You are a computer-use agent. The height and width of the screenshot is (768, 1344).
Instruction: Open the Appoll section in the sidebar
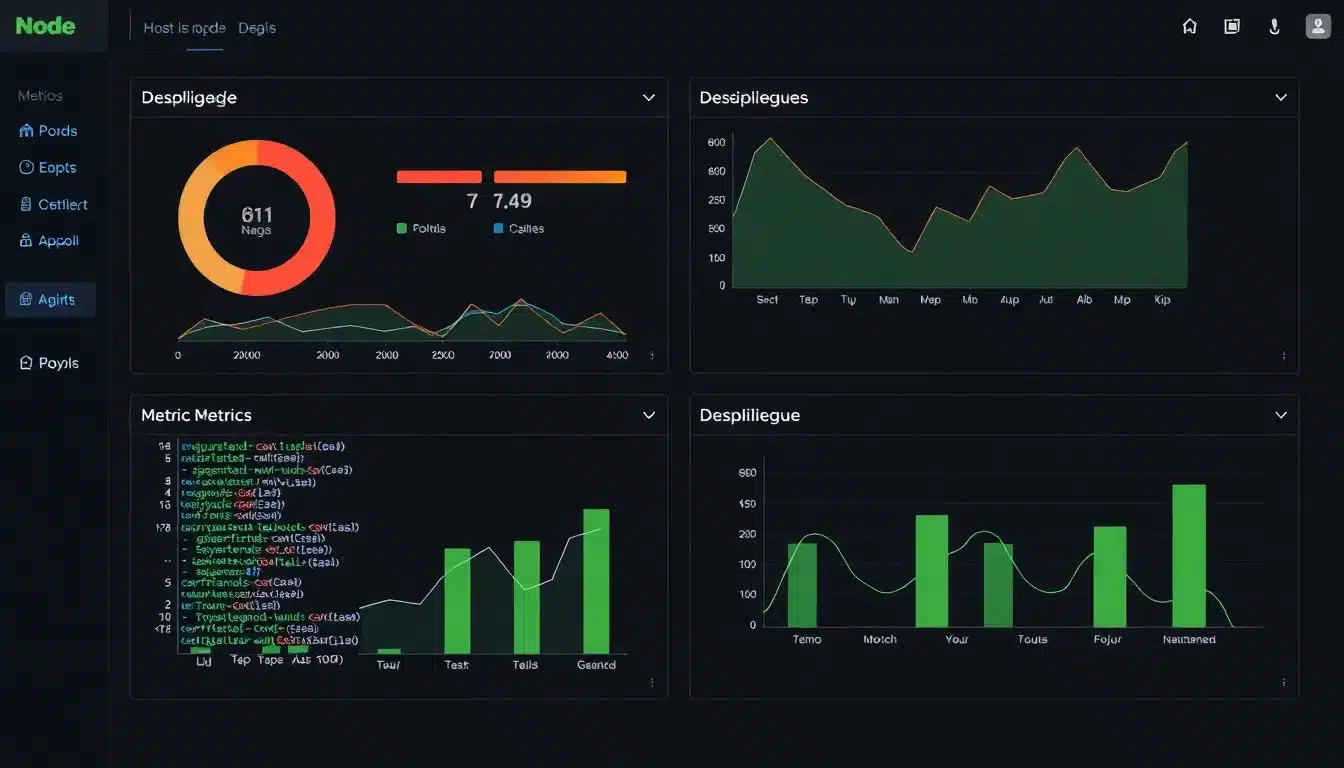click(50, 240)
